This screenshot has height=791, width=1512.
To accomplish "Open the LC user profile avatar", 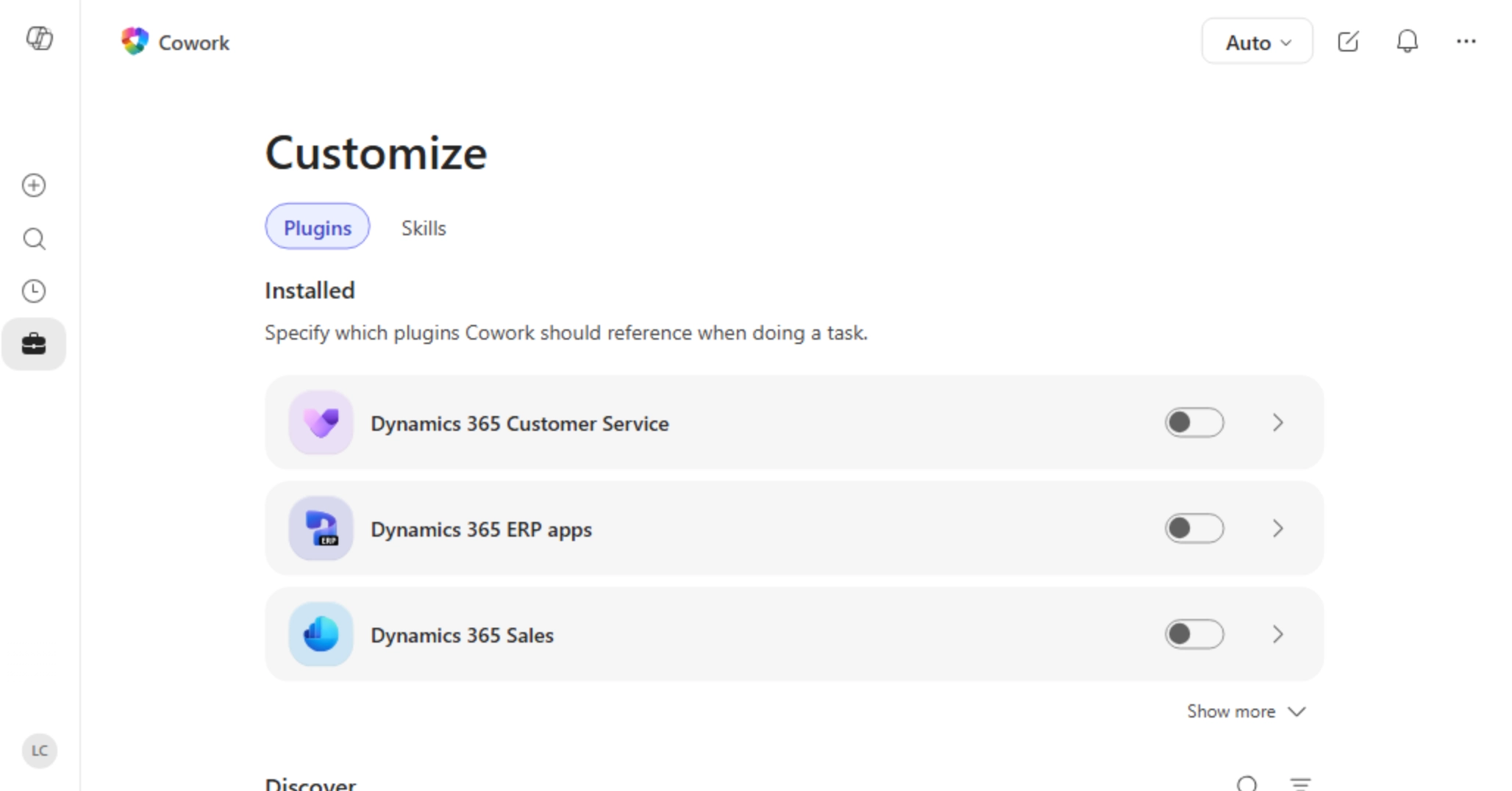I will coord(40,751).
